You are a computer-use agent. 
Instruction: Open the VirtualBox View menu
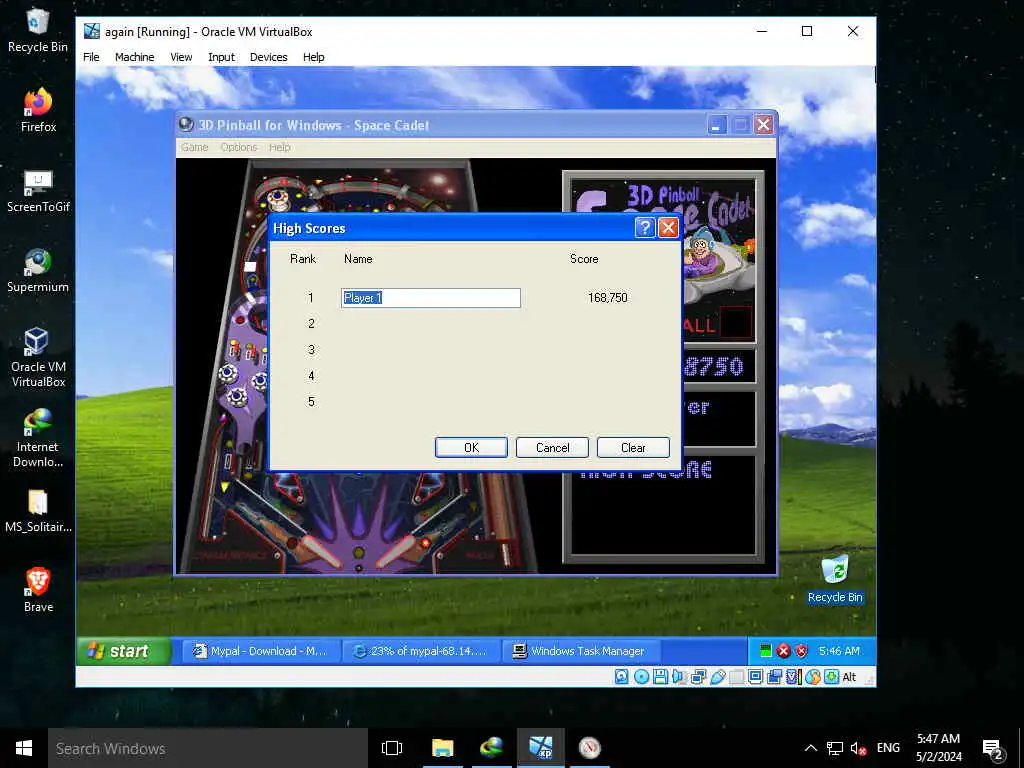coord(181,57)
